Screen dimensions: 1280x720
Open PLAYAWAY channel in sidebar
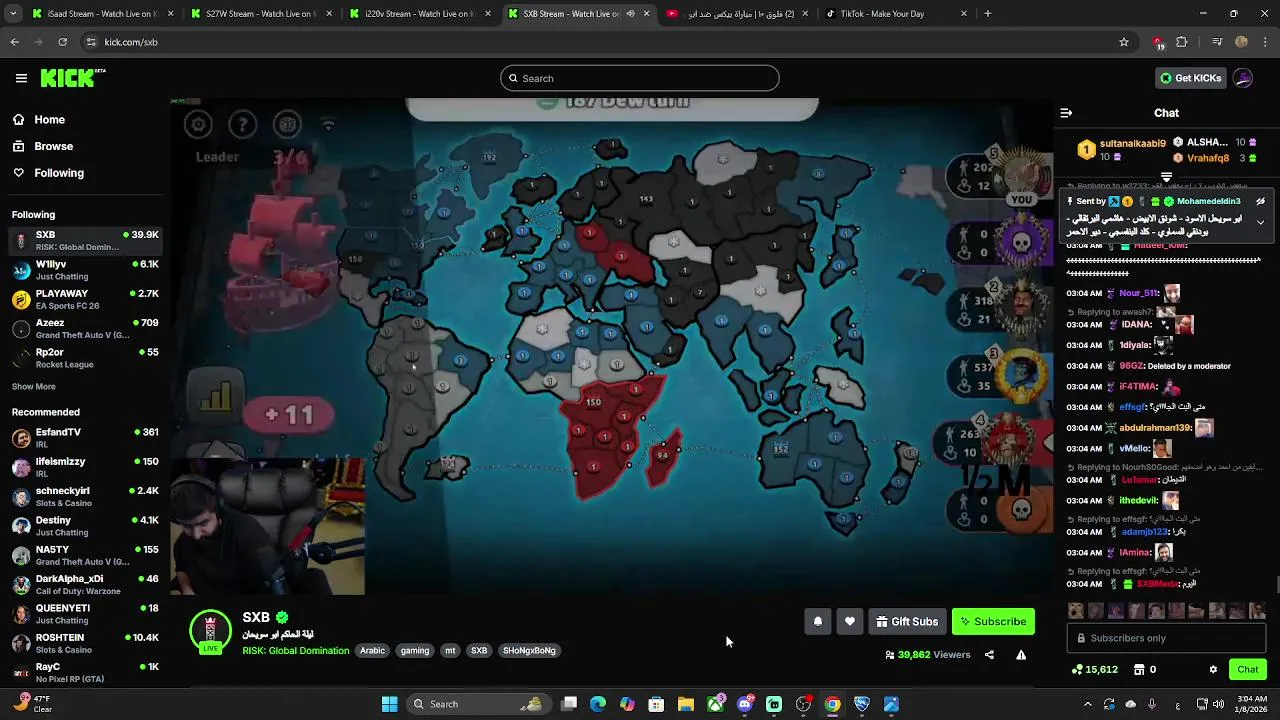[x=85, y=300]
